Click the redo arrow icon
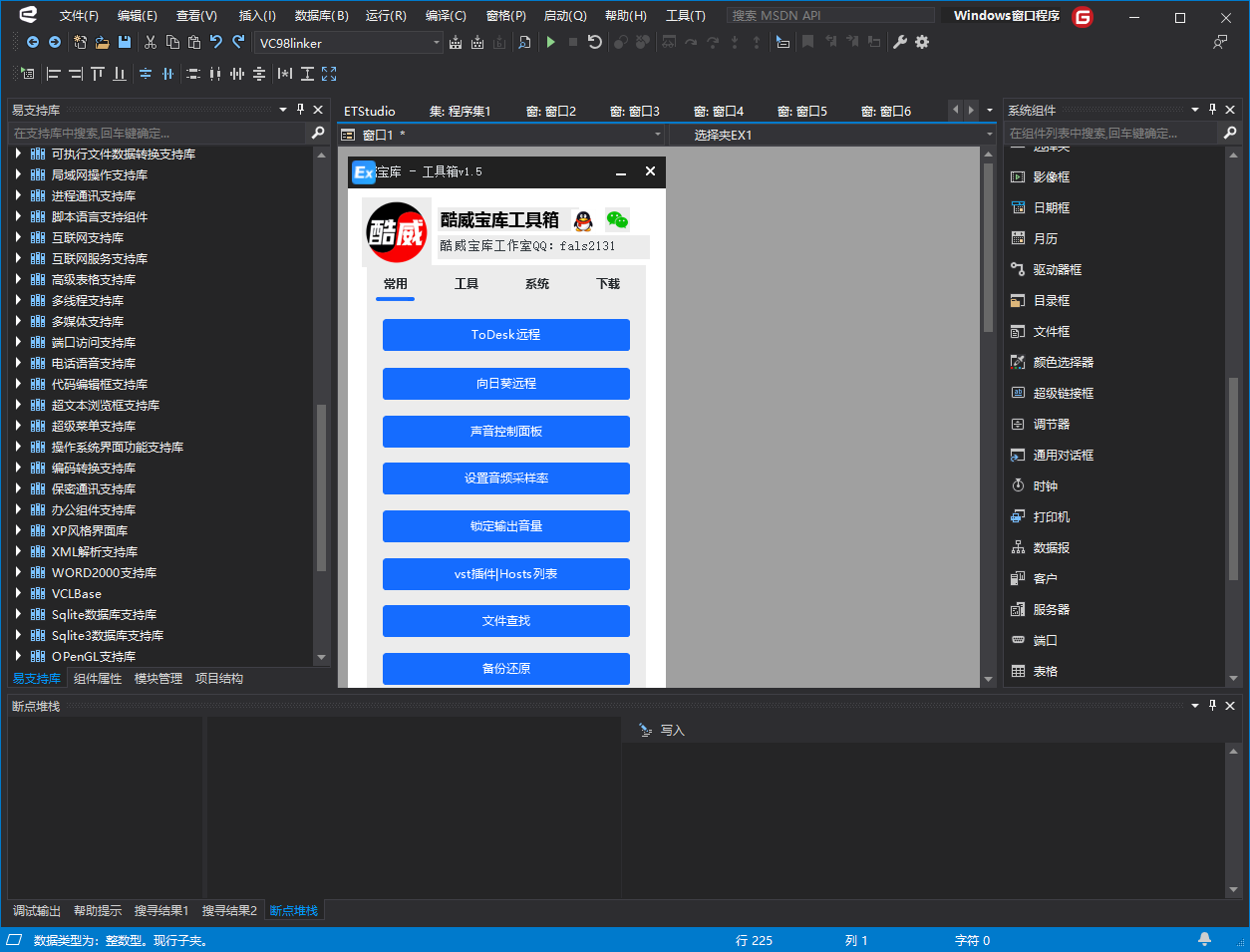The height and width of the screenshot is (952, 1250). coord(238,42)
